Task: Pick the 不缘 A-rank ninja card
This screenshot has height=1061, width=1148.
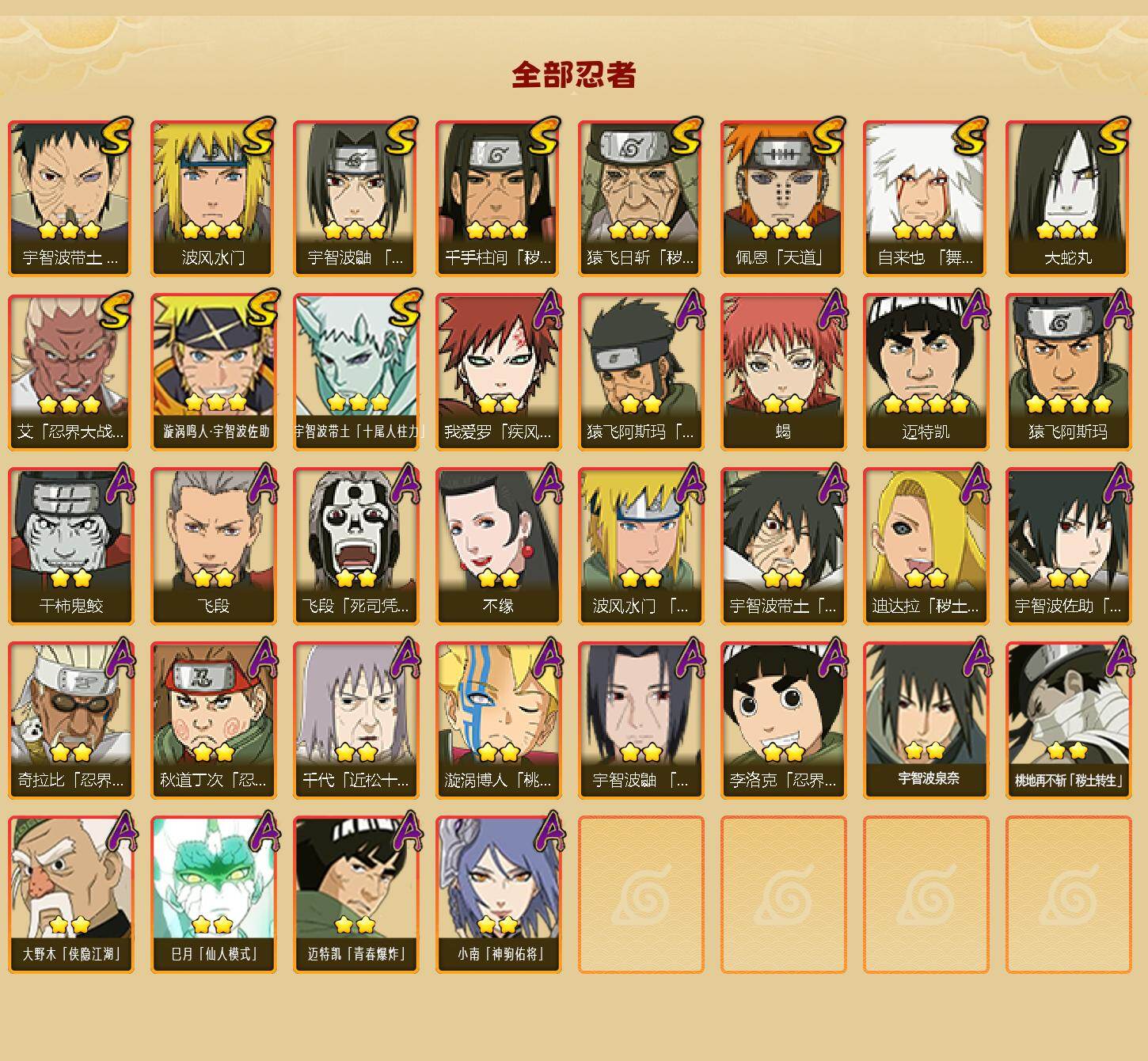Action: tap(498, 546)
